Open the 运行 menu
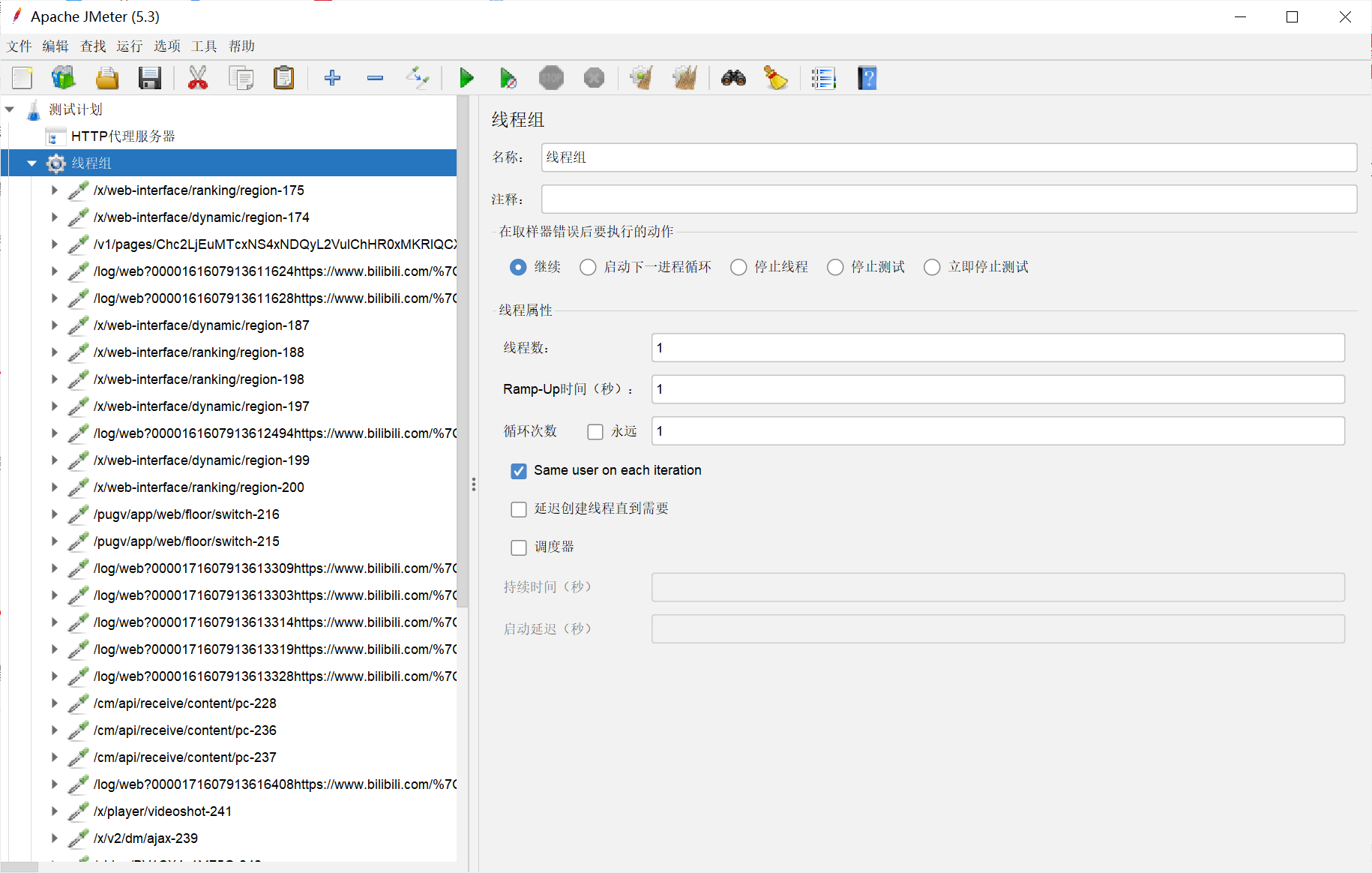Image resolution: width=1372 pixels, height=873 pixels. pos(130,46)
